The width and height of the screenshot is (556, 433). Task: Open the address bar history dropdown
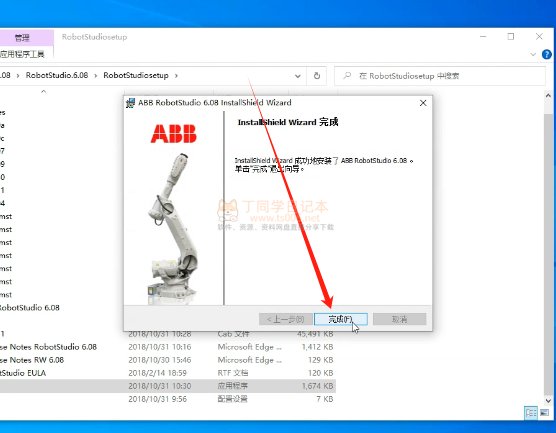[298, 76]
